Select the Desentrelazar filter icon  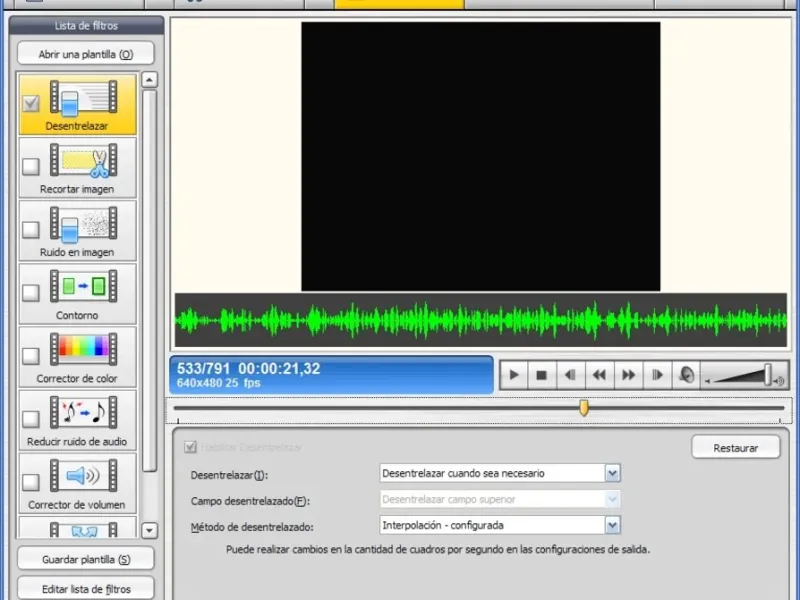coord(84,97)
